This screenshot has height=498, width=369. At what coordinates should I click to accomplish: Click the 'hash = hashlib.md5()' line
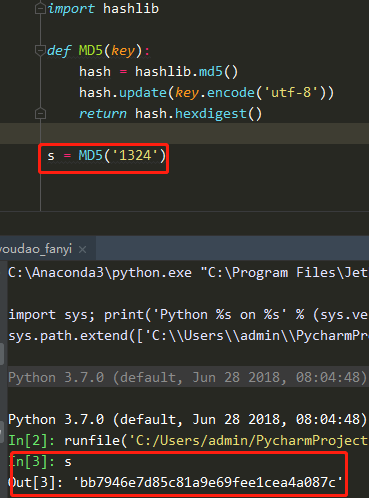coord(158,72)
